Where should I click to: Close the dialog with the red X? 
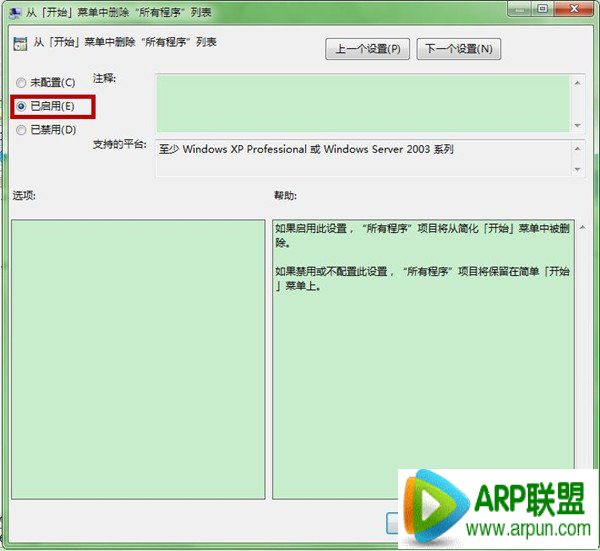tap(575, 9)
